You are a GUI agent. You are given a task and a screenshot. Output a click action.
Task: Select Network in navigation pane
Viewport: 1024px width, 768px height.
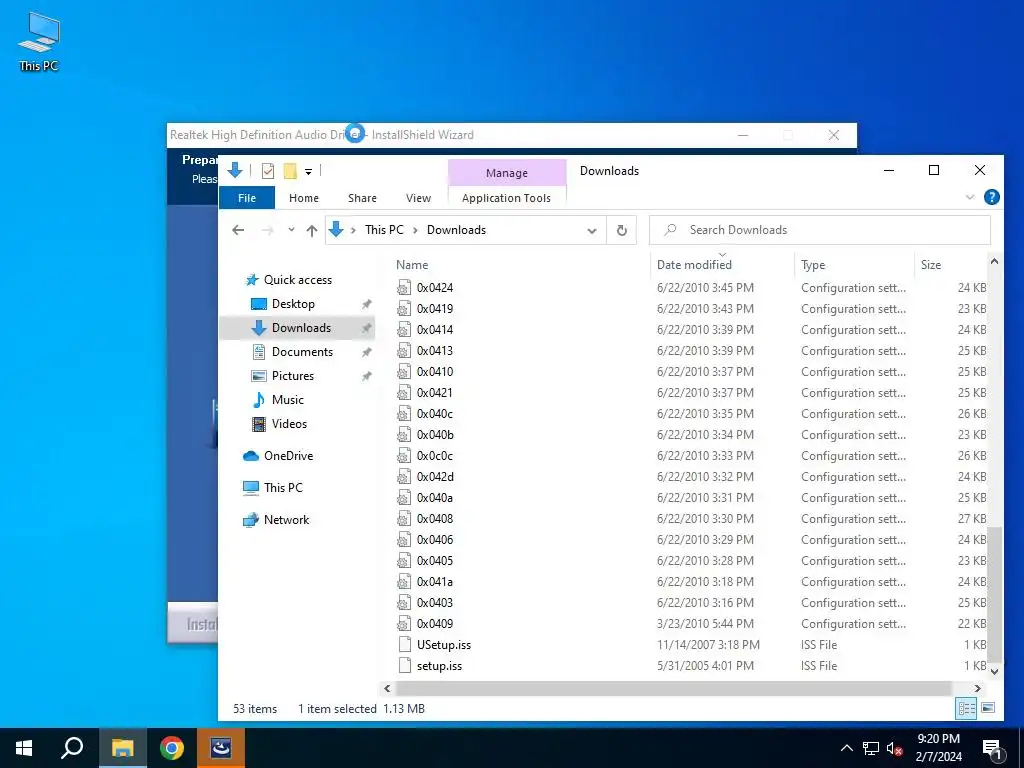pyautogui.click(x=286, y=520)
